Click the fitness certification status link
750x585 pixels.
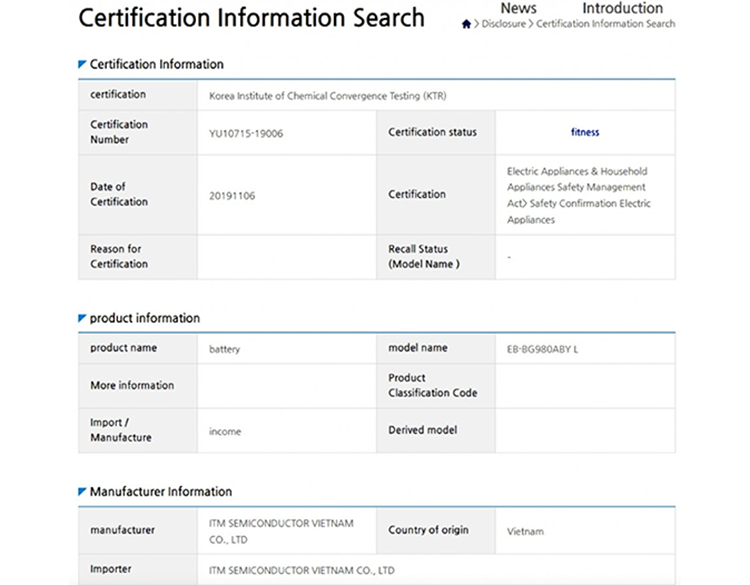585,132
